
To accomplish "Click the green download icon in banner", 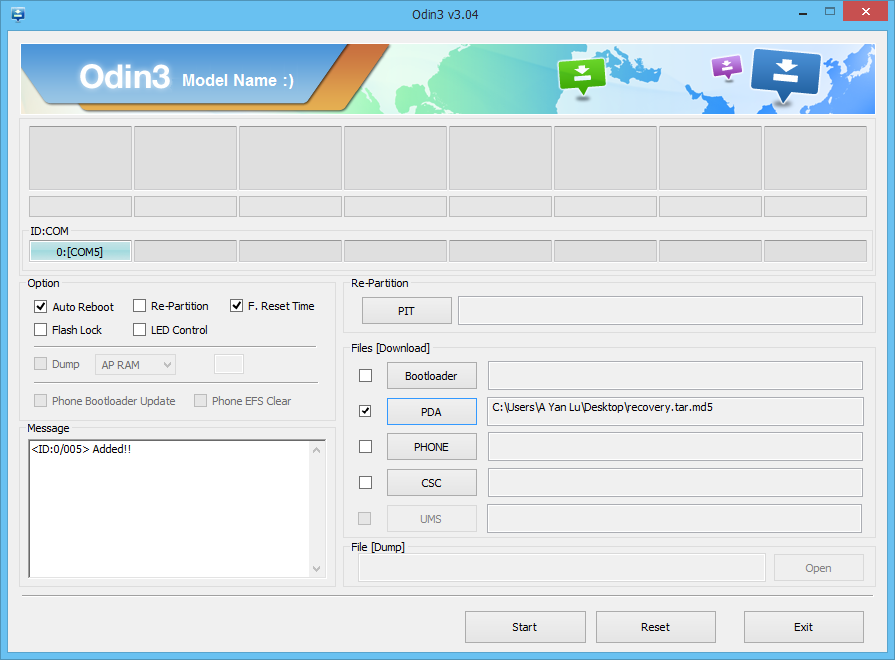I will [x=582, y=77].
